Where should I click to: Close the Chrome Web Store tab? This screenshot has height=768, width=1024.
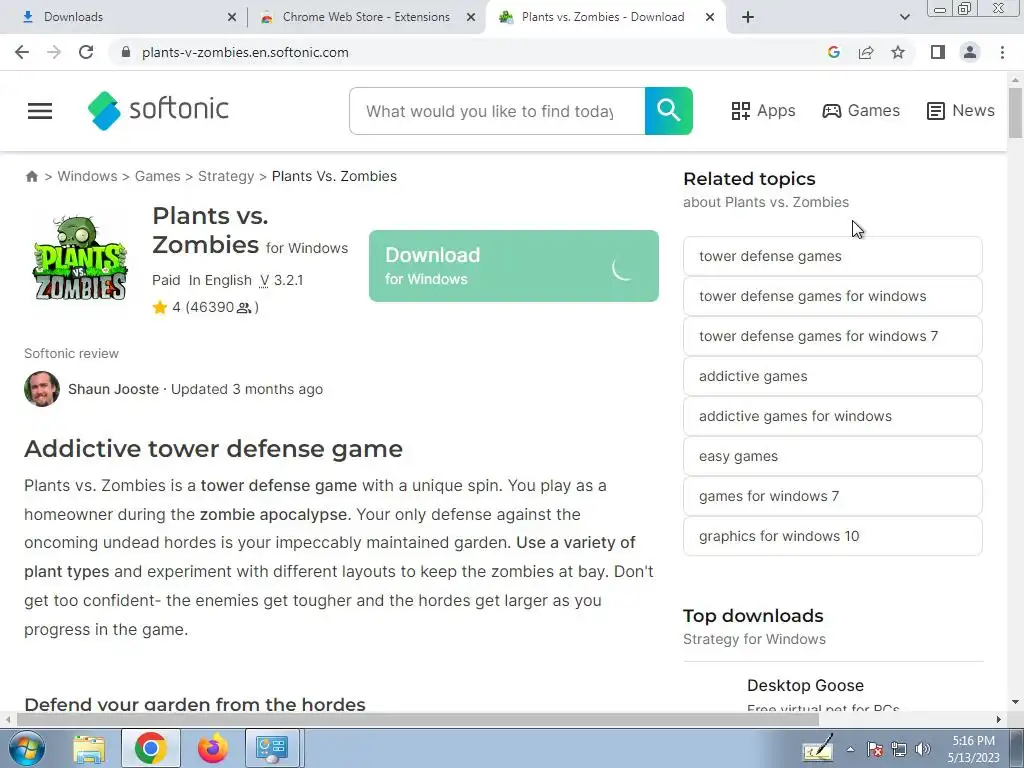471,18
